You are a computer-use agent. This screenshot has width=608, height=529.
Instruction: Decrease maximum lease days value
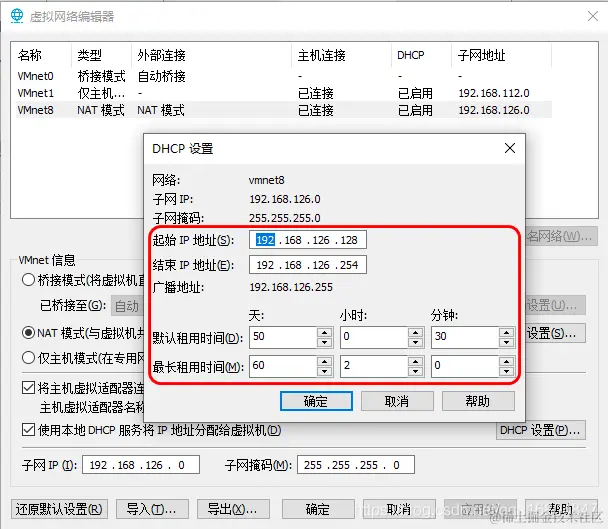[x=324, y=371]
